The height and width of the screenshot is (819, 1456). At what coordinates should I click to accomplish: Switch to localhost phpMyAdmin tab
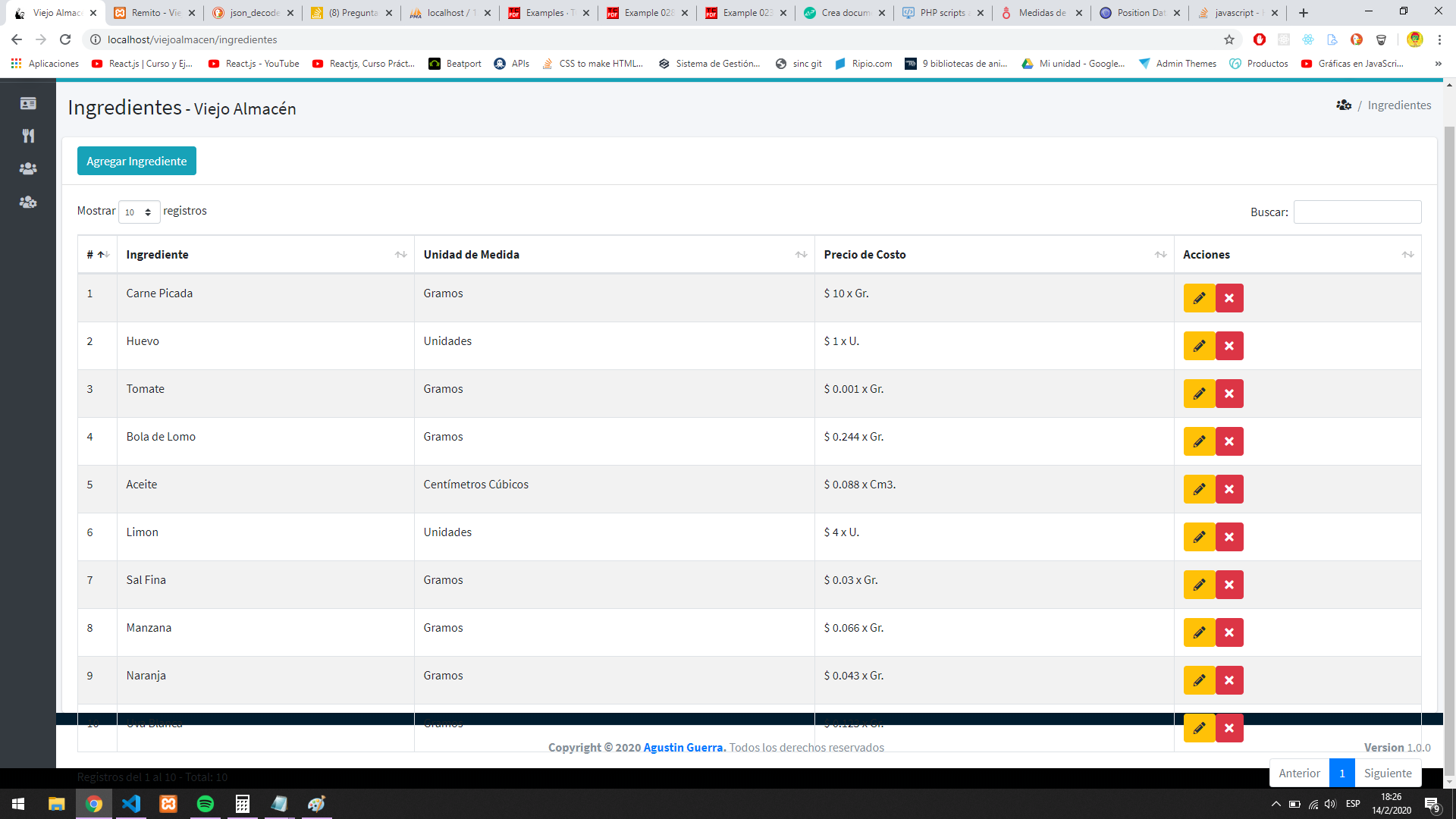(x=450, y=13)
